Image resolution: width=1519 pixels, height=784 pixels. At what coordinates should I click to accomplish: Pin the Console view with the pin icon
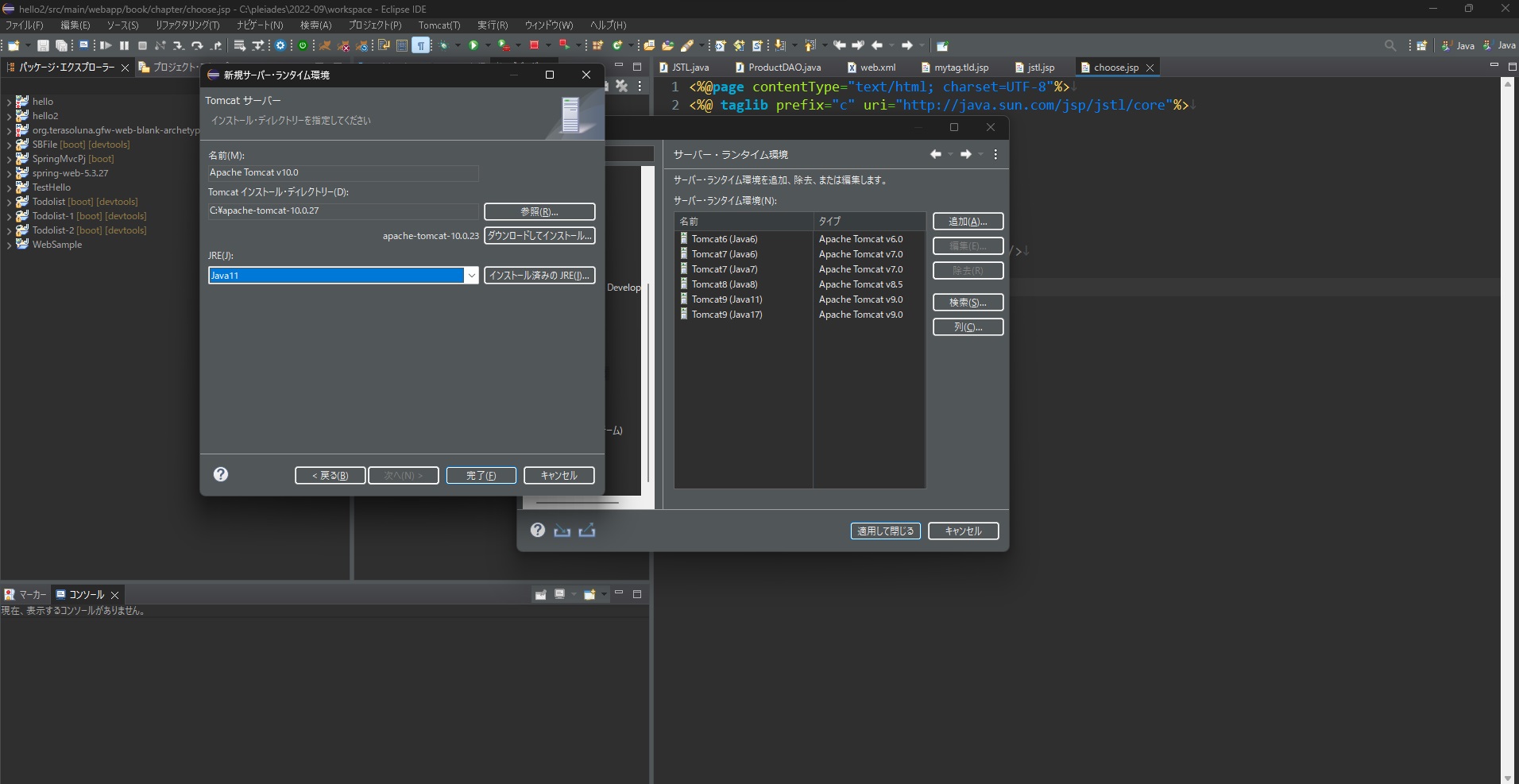coord(540,594)
